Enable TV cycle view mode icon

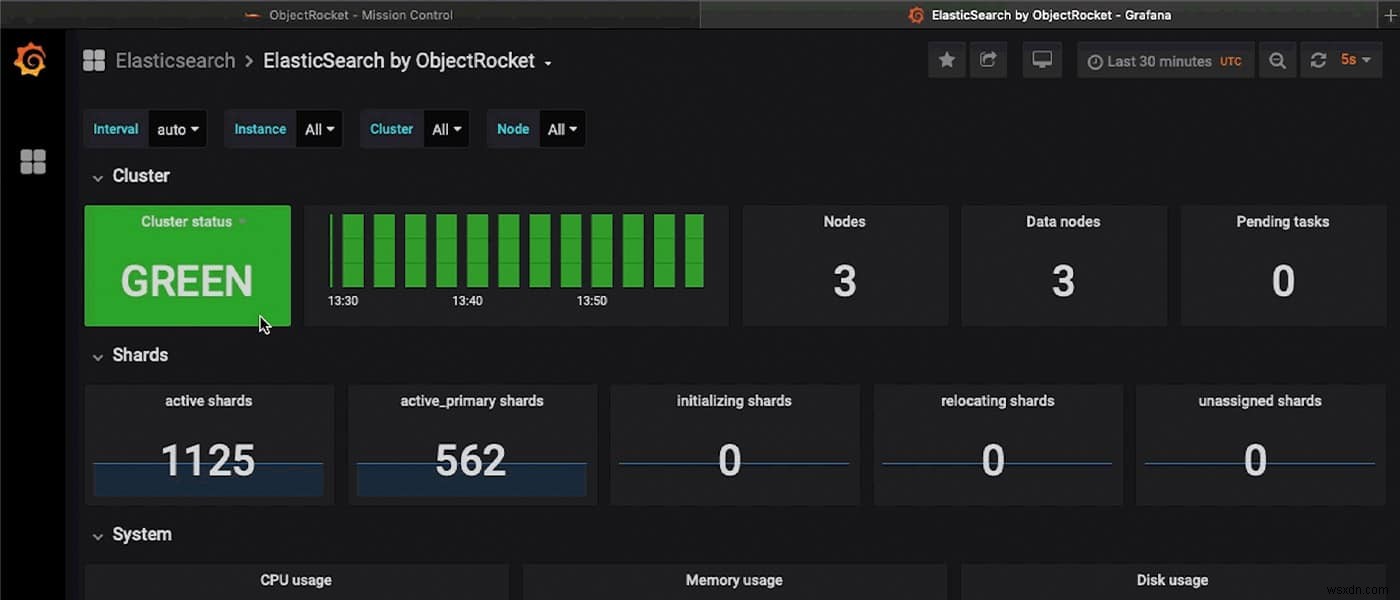[1042, 59]
